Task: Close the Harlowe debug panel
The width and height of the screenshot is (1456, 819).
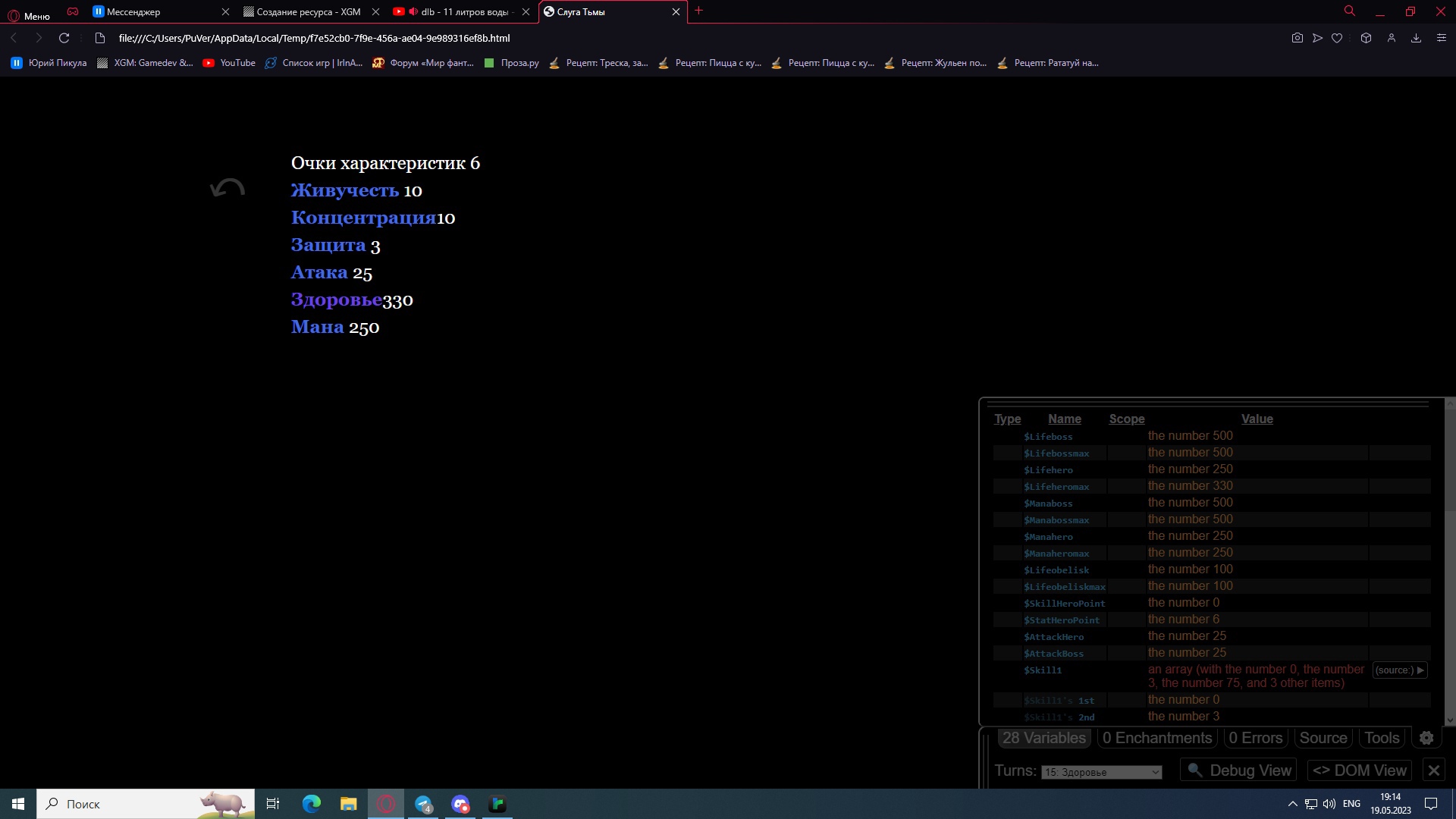Action: click(x=1433, y=770)
